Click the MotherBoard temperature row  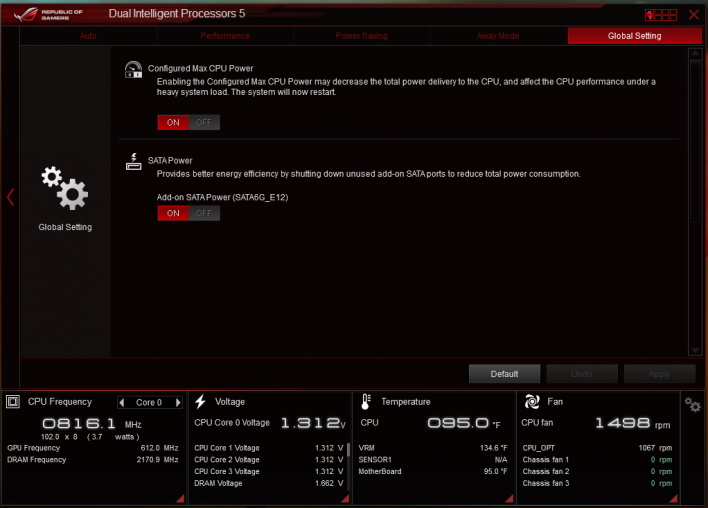pyautogui.click(x=433, y=471)
